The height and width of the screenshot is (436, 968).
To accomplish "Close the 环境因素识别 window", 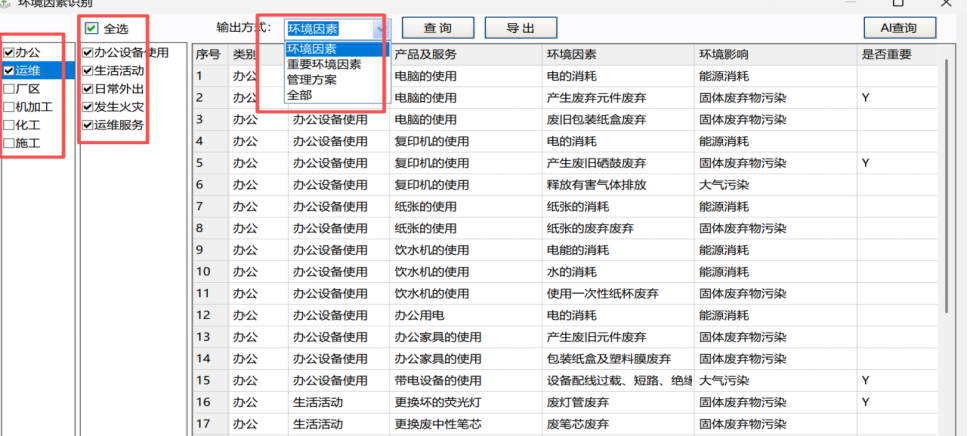I will tap(946, 3).
